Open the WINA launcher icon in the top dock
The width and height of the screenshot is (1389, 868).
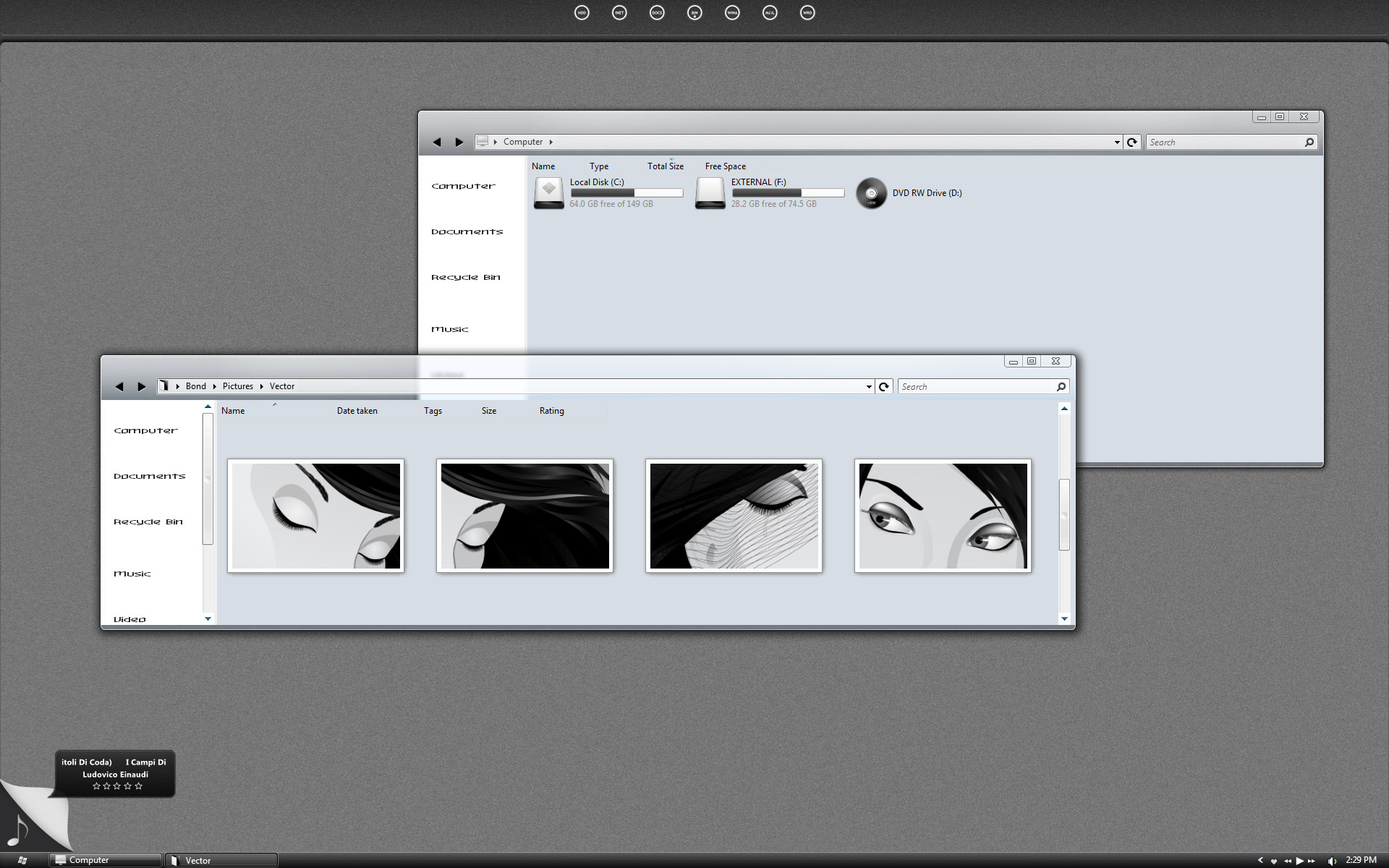732,12
